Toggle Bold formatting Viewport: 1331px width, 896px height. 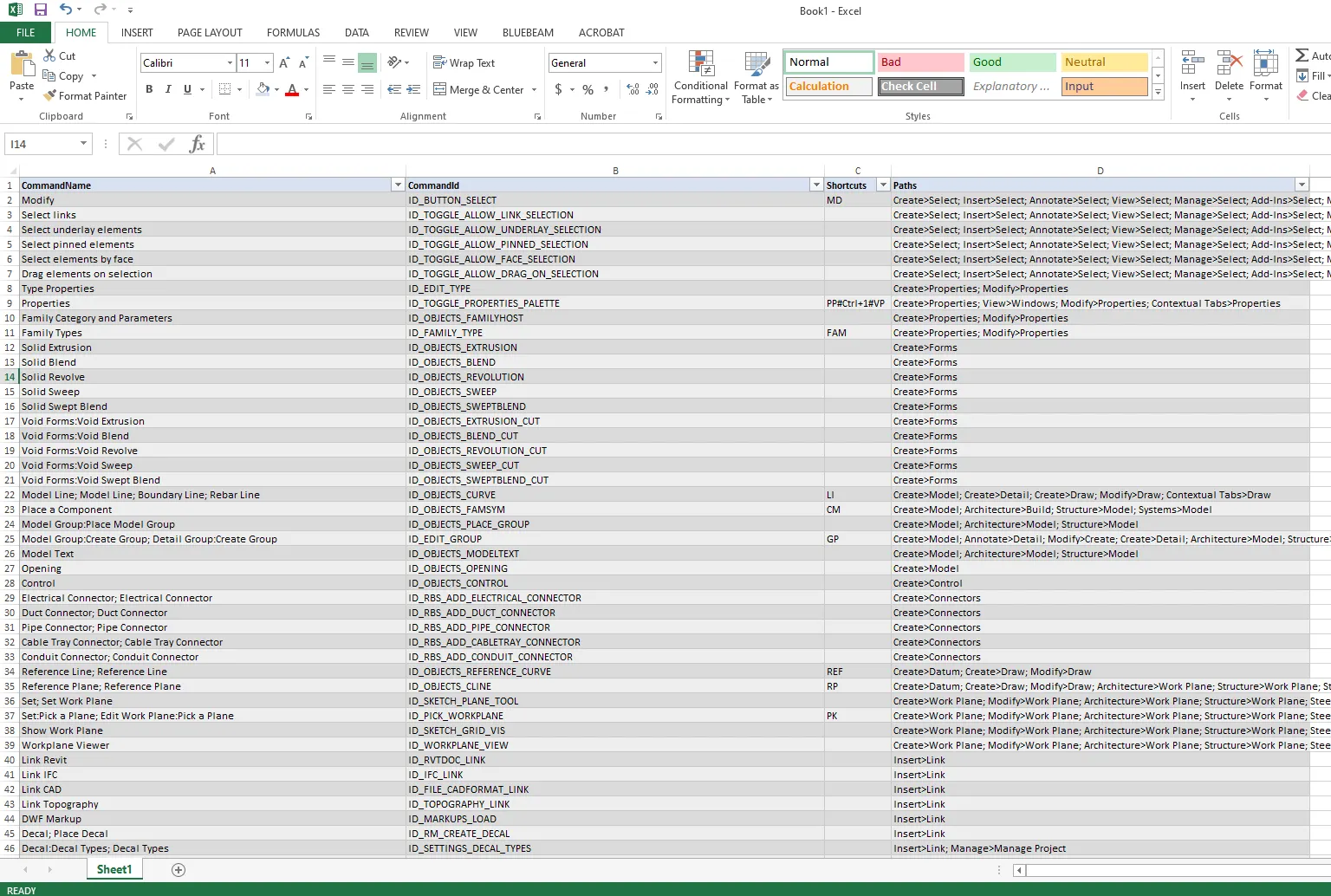pyautogui.click(x=149, y=89)
